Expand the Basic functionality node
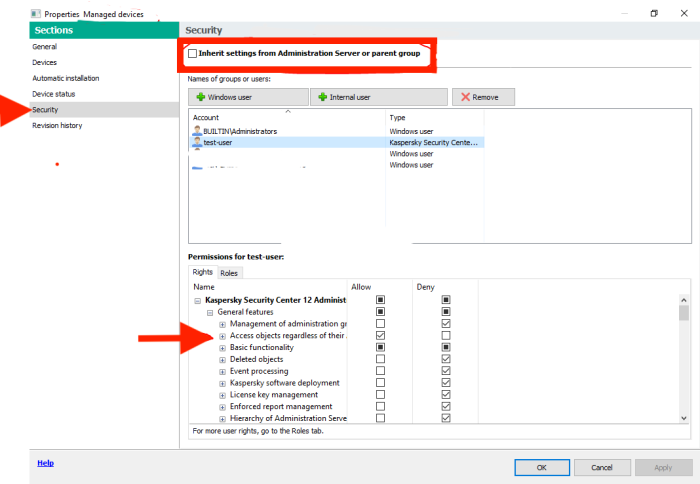The height and width of the screenshot is (484, 700). point(222,348)
